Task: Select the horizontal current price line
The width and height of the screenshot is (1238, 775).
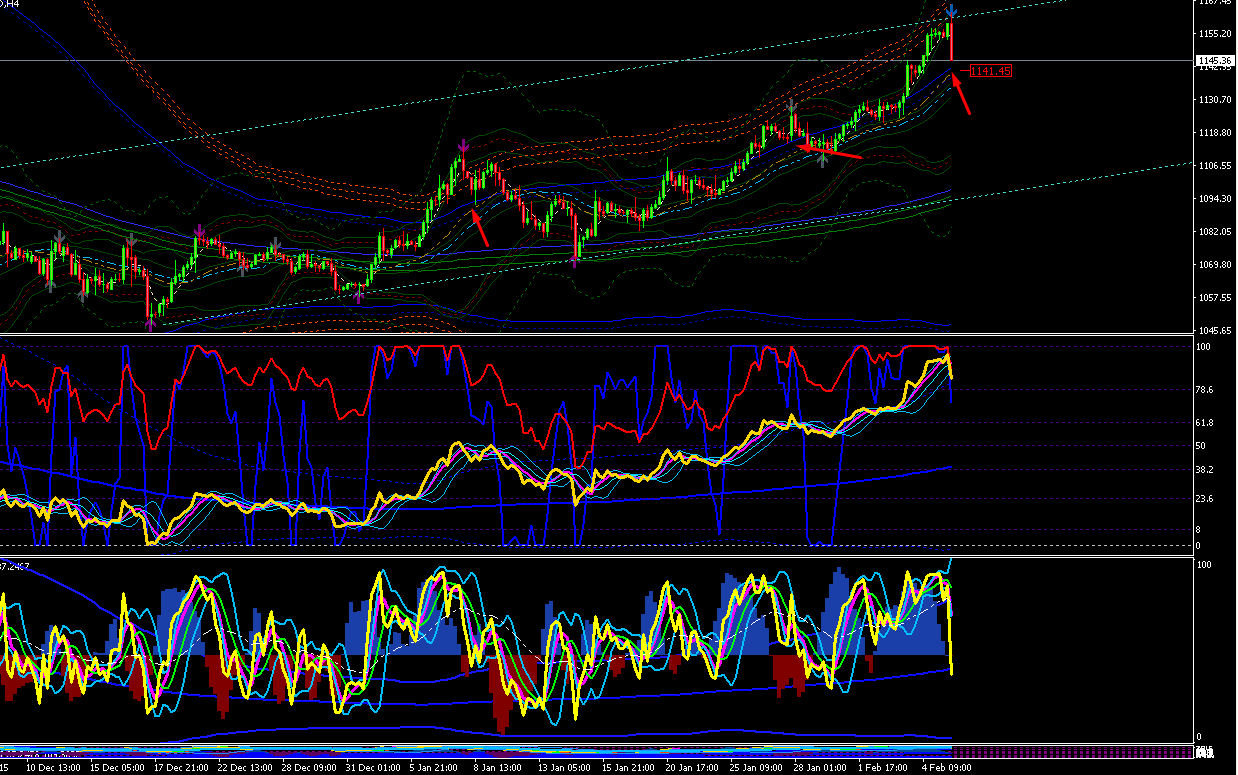Action: pos(597,61)
